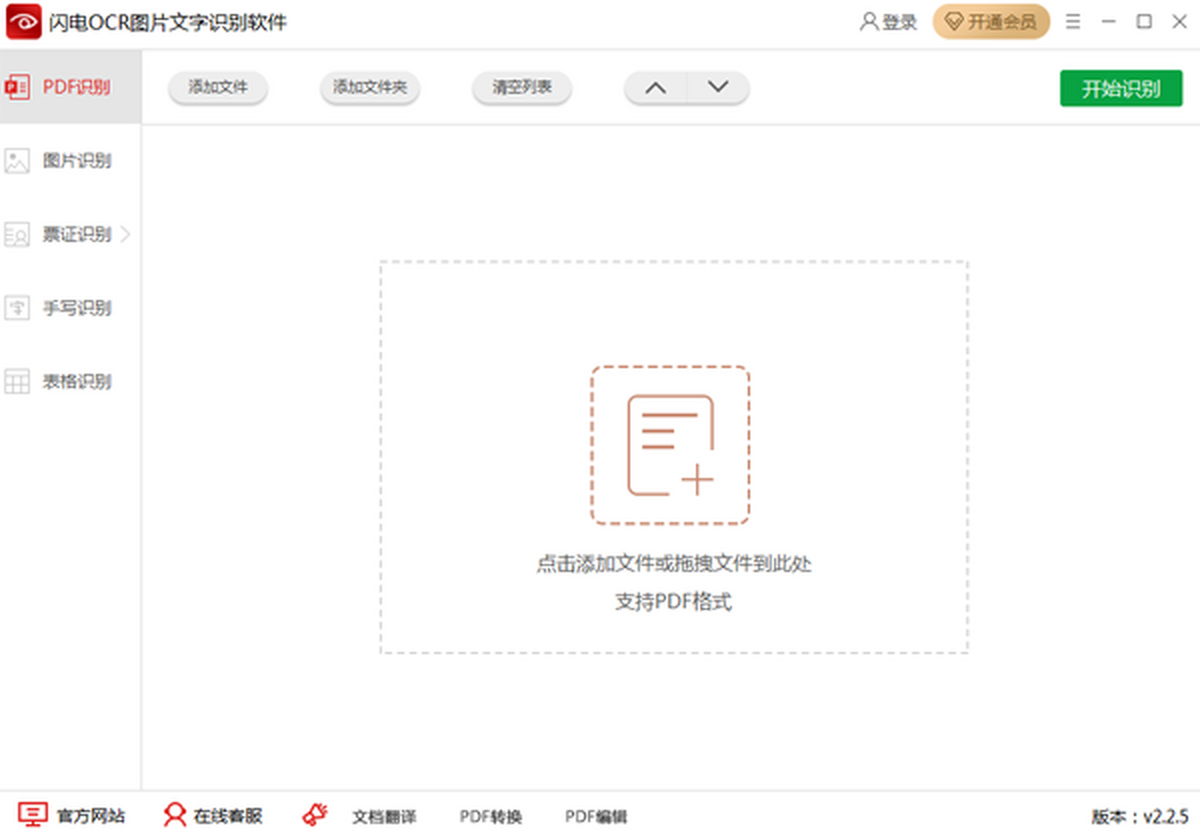Viewport: 1200px width, 834px height.
Task: Open membership via 开通会员 button
Action: coord(992,22)
